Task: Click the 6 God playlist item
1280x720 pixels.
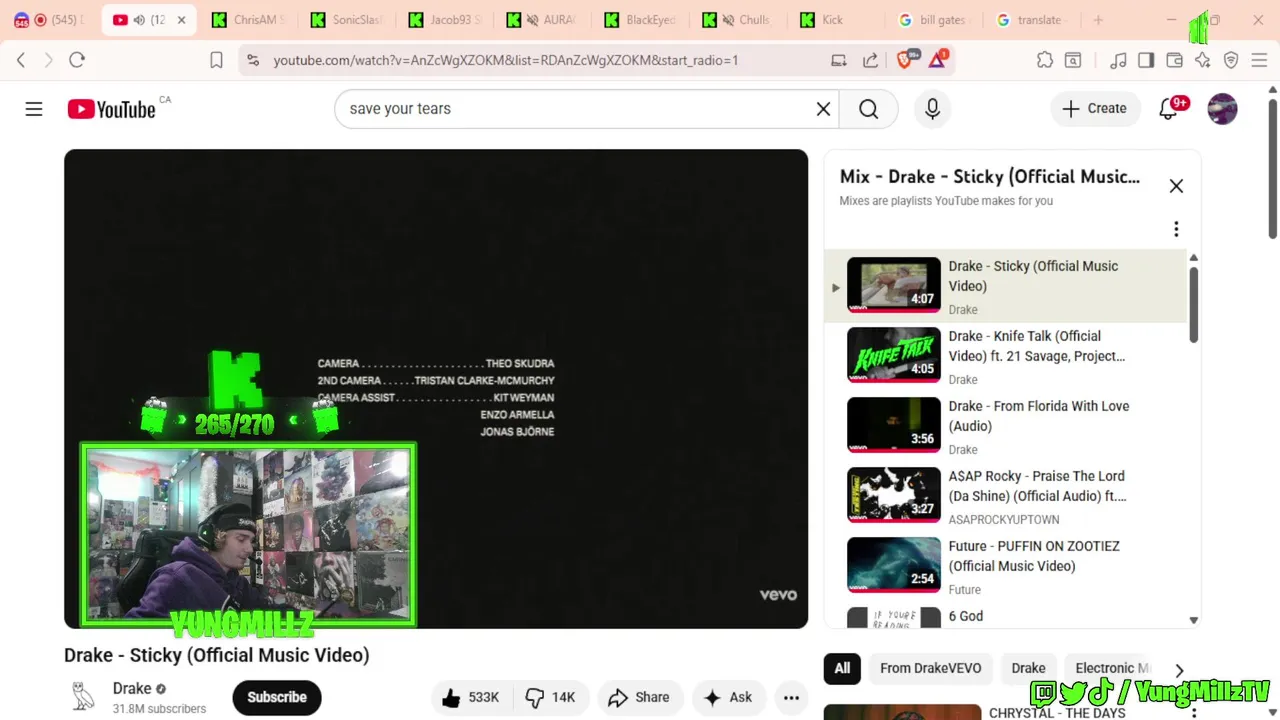Action: click(x=1006, y=617)
